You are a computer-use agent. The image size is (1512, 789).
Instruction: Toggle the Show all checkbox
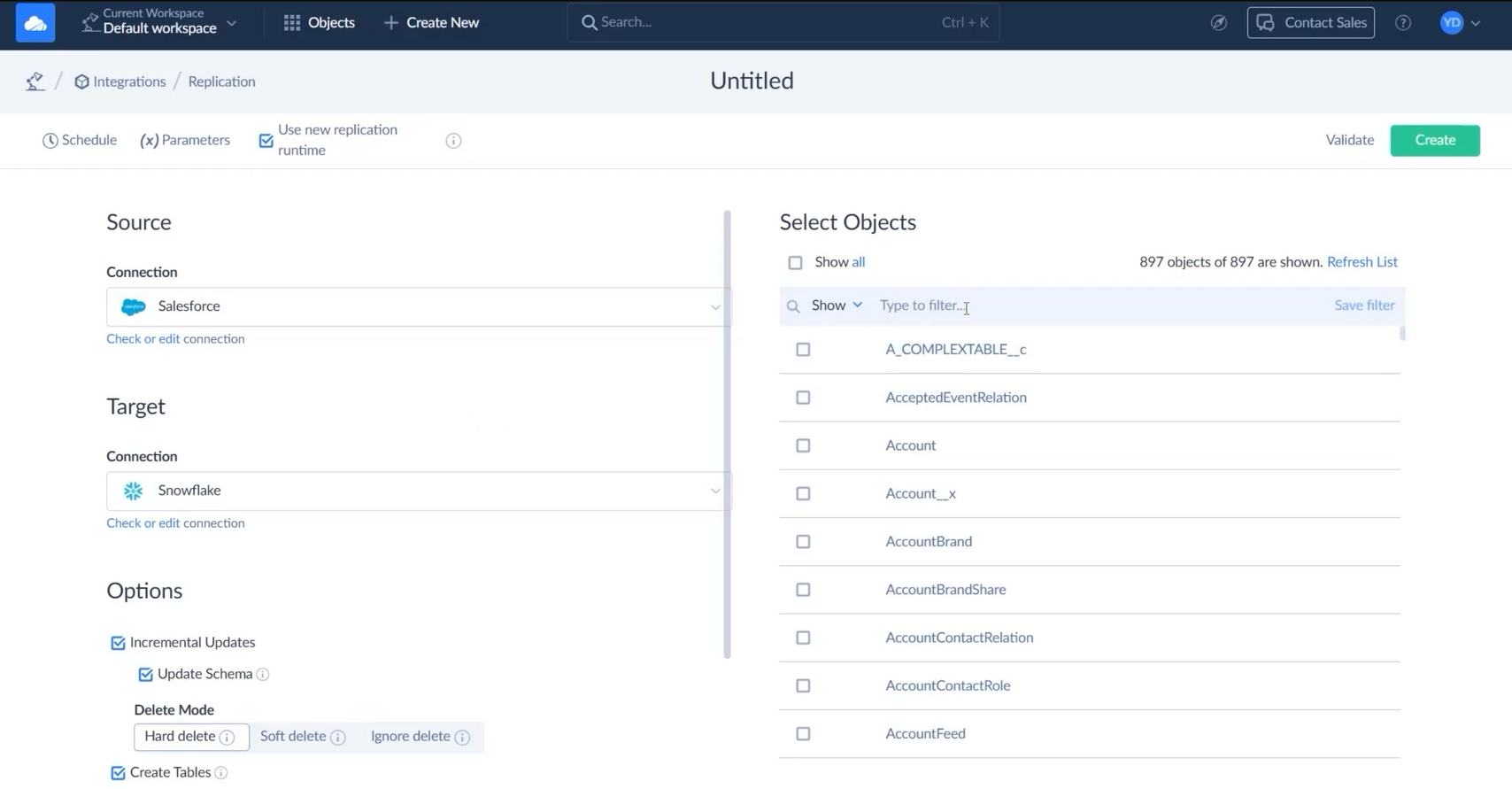pyautogui.click(x=795, y=263)
